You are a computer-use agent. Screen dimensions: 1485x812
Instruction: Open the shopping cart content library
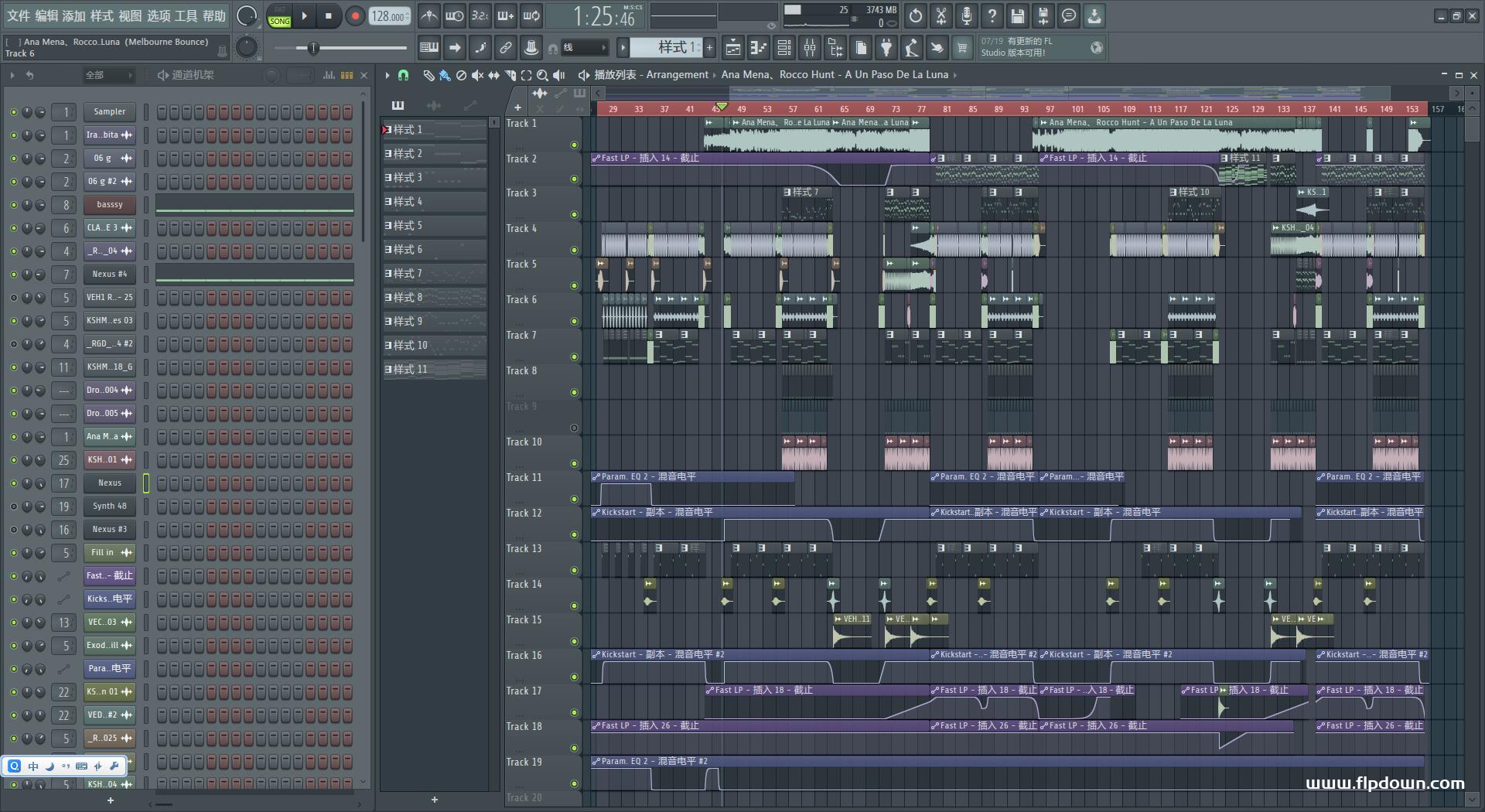pyautogui.click(x=962, y=48)
